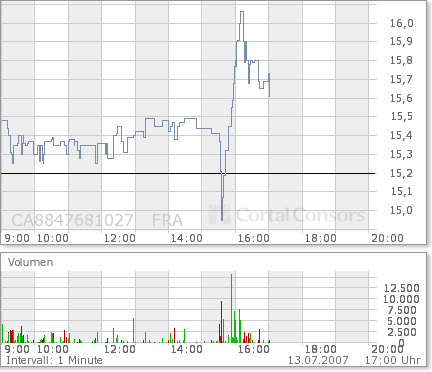
Task: Click the 17:00 Uhr timestamp
Action: [x=393, y=360]
